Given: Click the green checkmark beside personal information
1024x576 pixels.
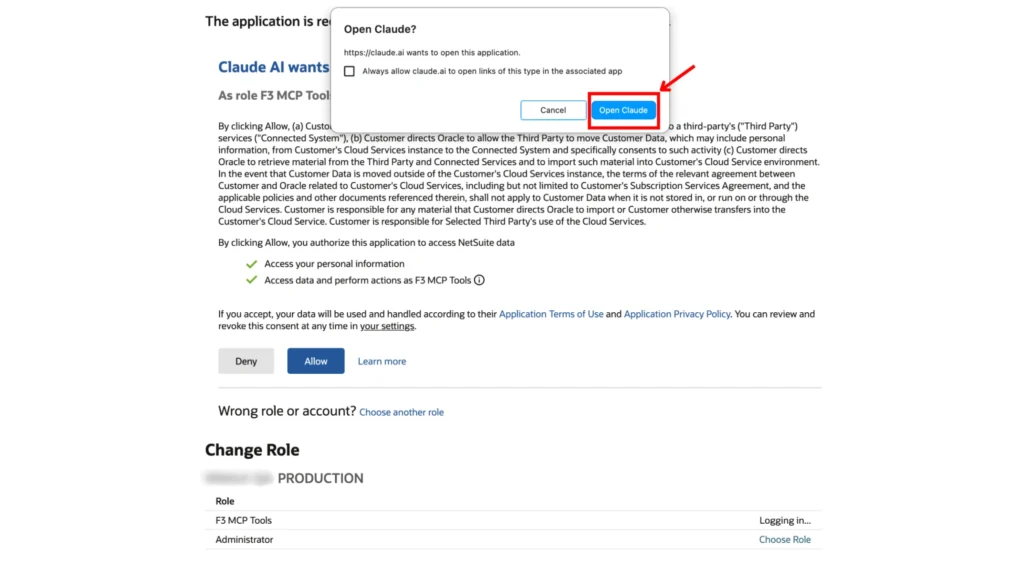Looking at the screenshot, I should 251,264.
